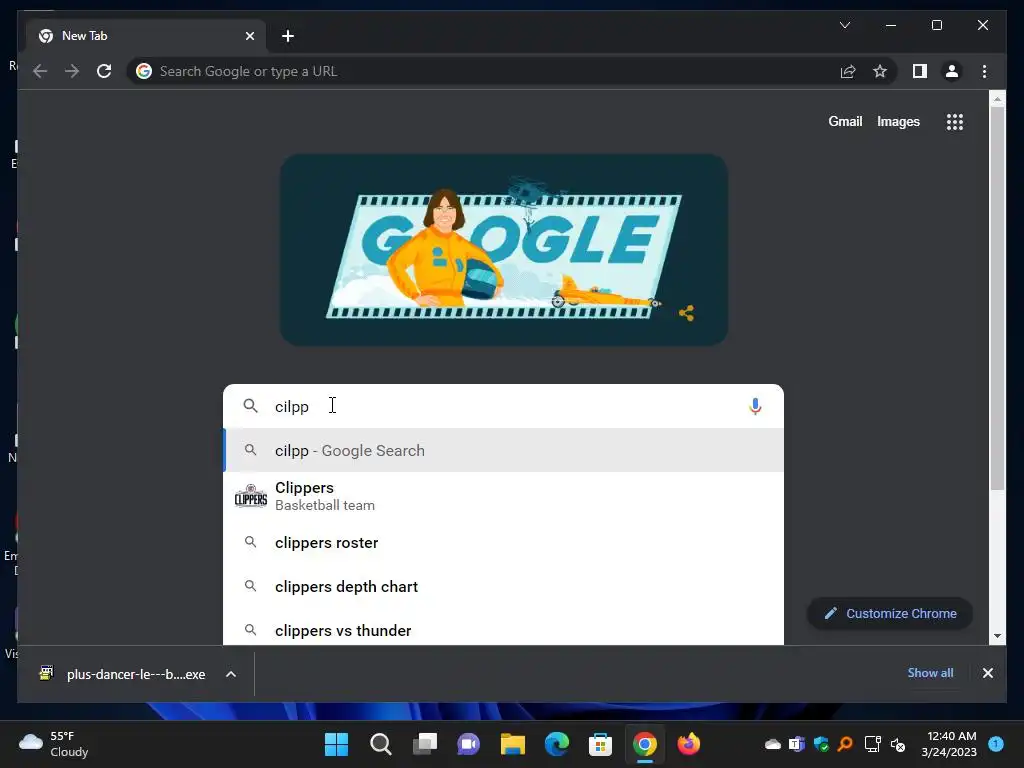The width and height of the screenshot is (1024, 768).
Task: Start voice search with microphone icon
Action: [x=755, y=406]
